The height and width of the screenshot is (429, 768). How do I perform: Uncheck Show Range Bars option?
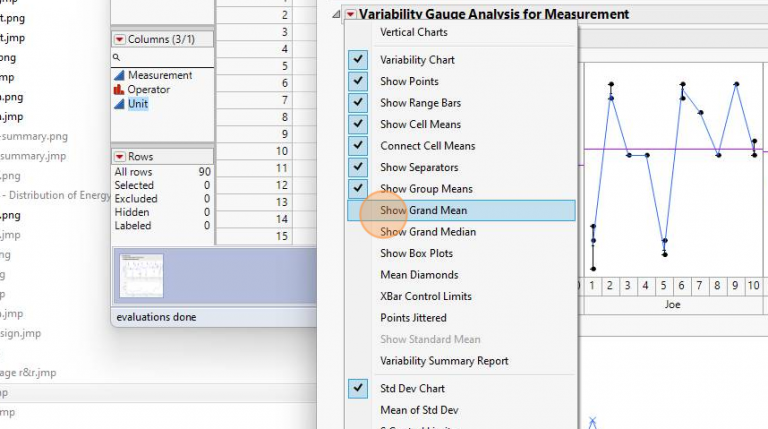pos(359,103)
